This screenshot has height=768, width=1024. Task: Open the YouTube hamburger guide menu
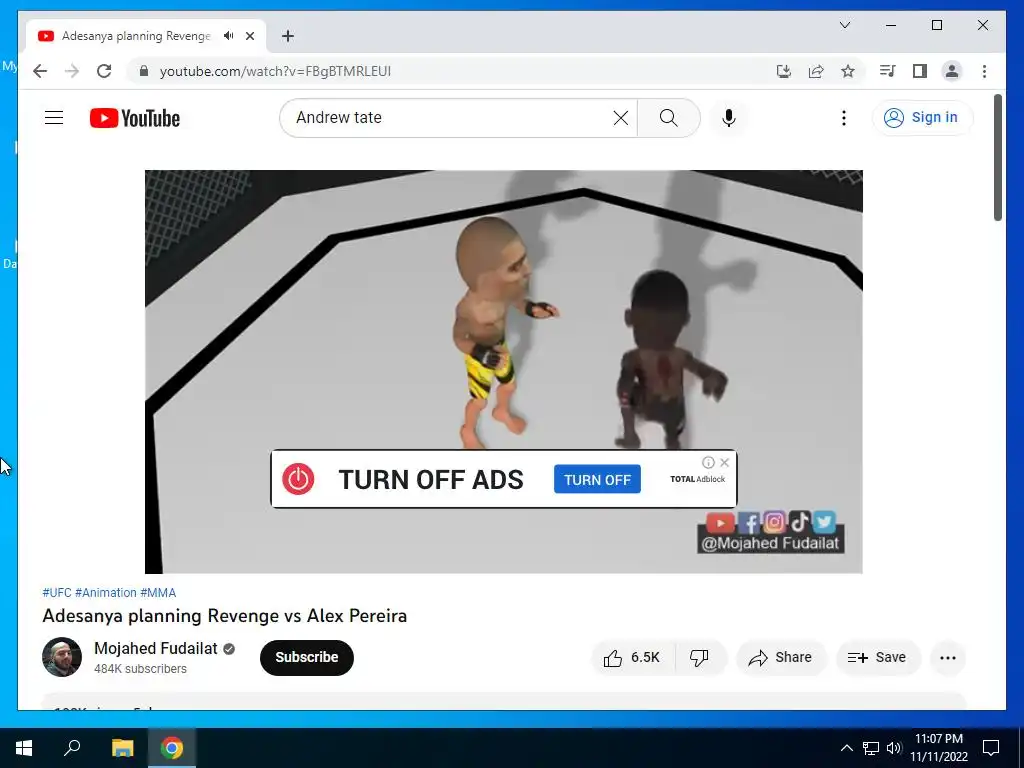(54, 118)
